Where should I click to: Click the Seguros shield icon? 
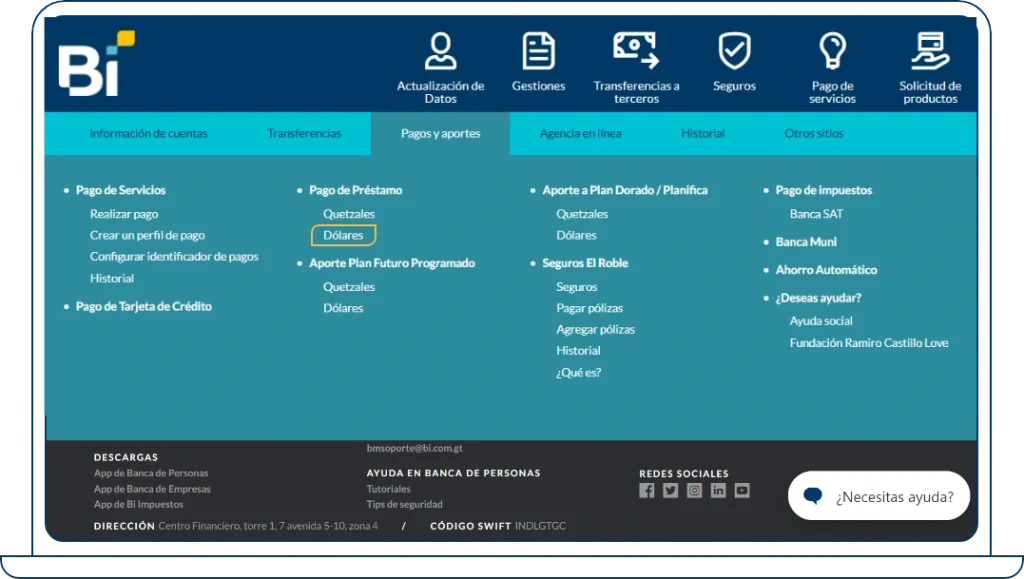click(x=734, y=51)
